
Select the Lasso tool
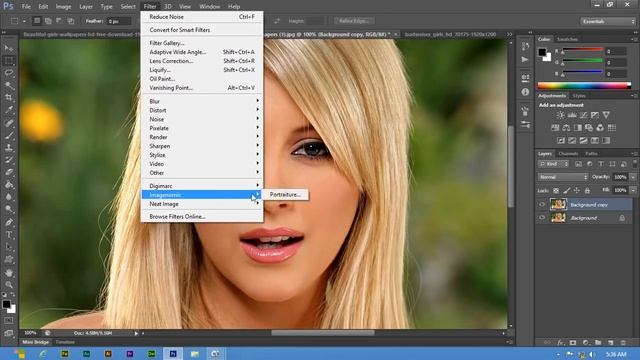pyautogui.click(x=9, y=73)
